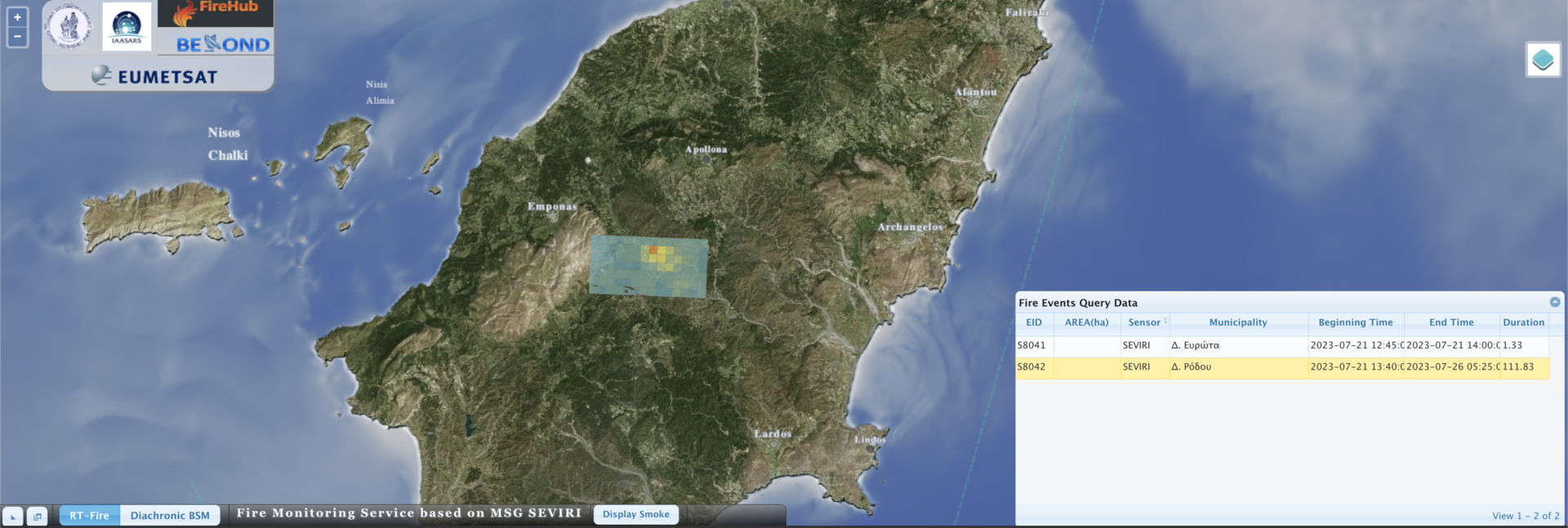
Task: Click the red hotspot cell in fire overlay
Action: tap(653, 250)
